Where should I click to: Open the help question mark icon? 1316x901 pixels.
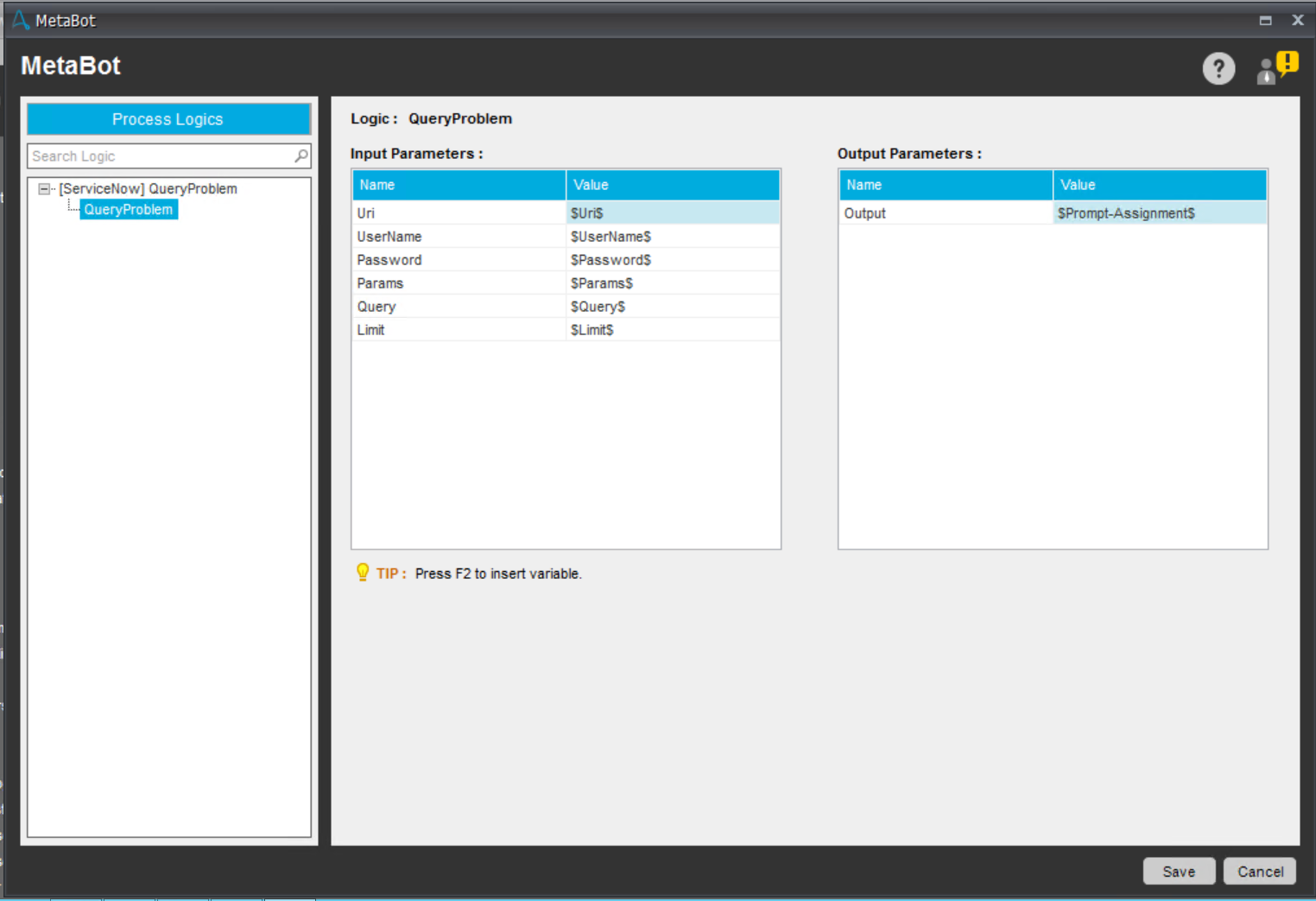tap(1218, 68)
